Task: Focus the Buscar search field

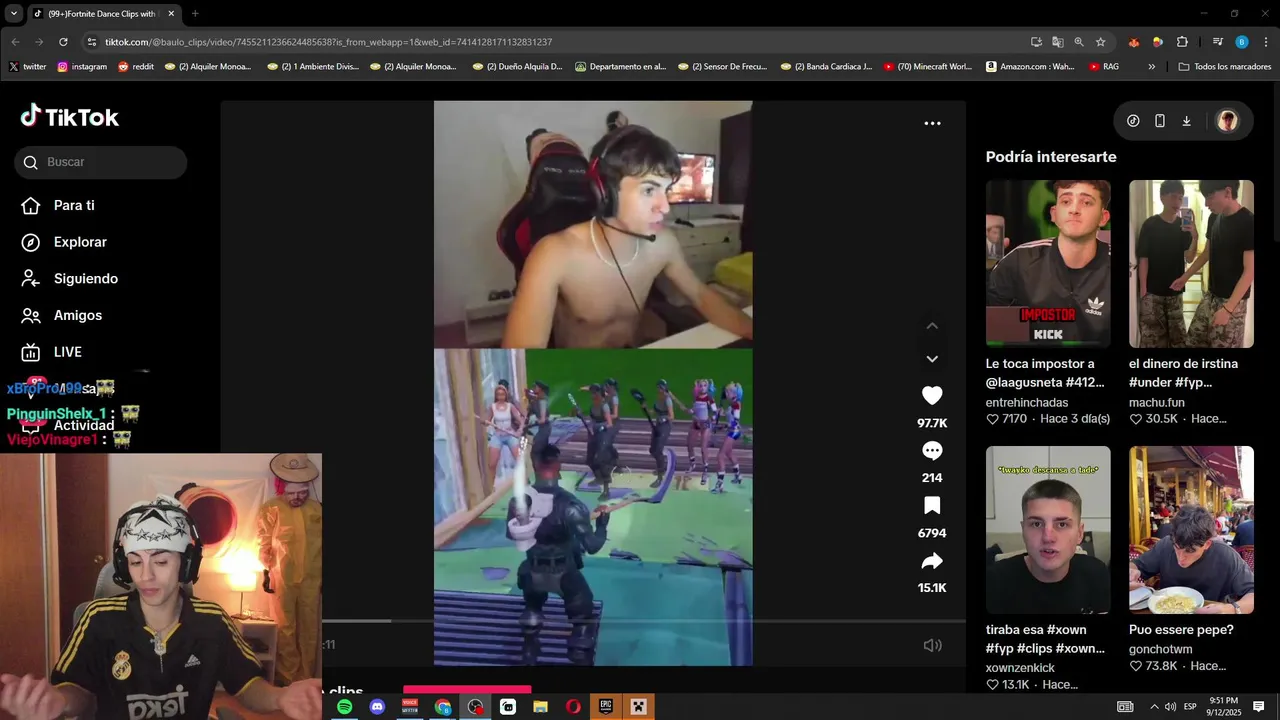Action: (100, 162)
